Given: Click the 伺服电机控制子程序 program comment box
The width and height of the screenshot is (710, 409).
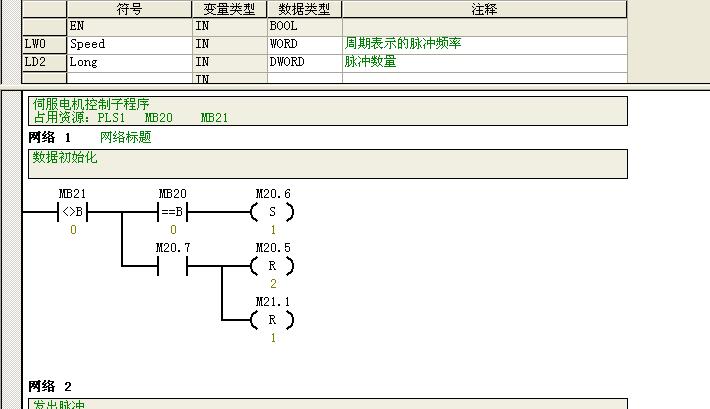Looking at the screenshot, I should [329, 110].
